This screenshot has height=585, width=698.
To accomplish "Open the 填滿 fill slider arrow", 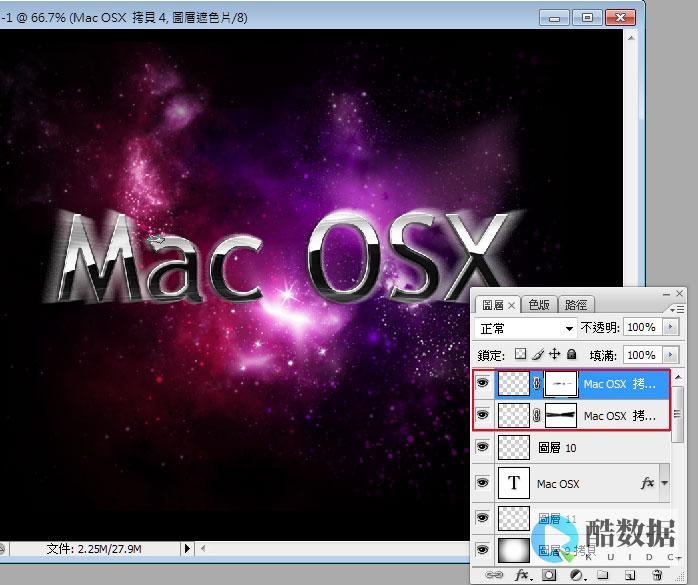I will 670,355.
